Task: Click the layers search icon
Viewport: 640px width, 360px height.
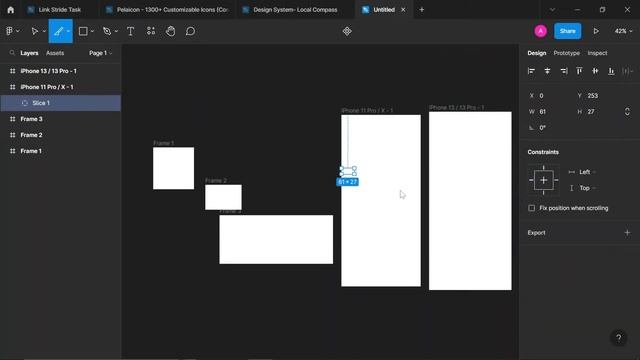Action: (12, 53)
